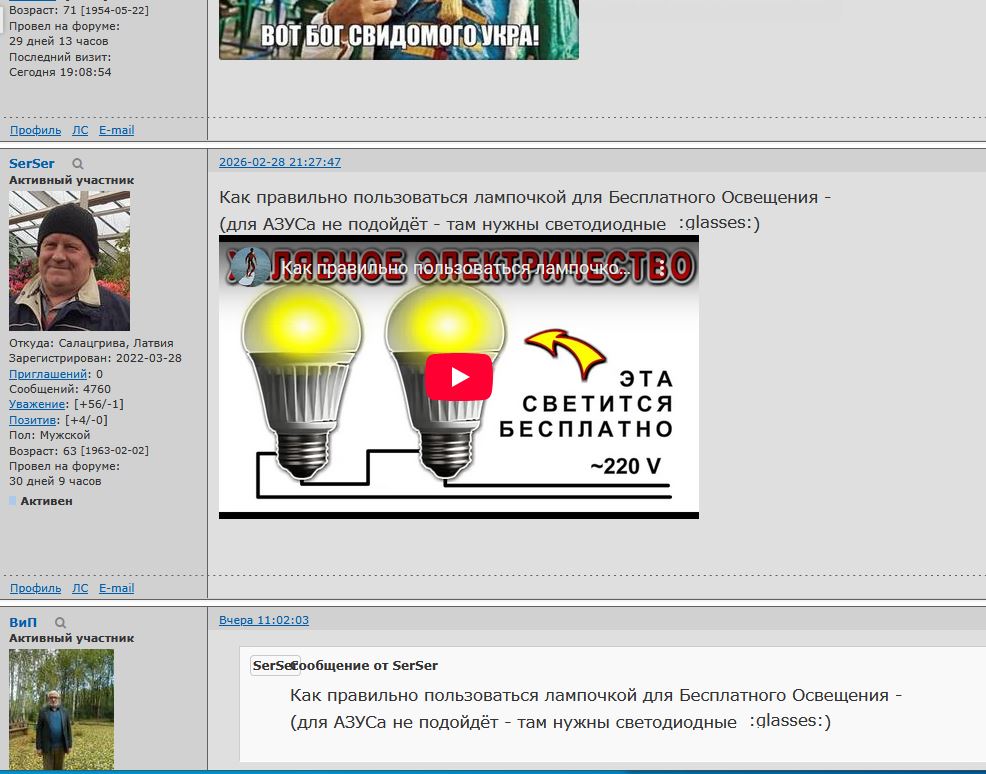
Task: Open the YouTube video's three-dot menu
Action: 662,268
